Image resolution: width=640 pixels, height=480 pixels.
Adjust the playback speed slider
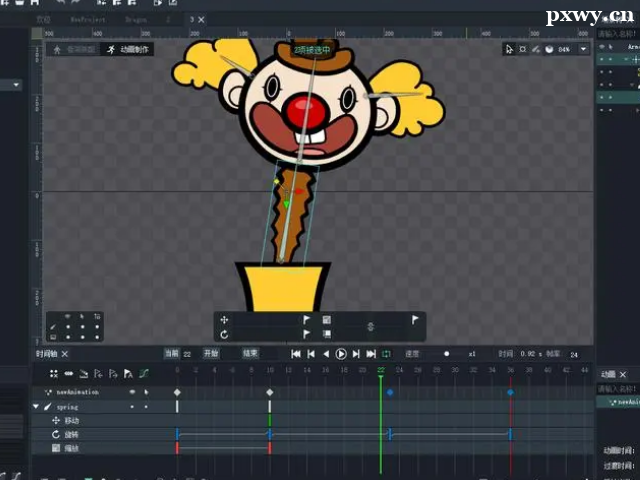(x=446, y=354)
